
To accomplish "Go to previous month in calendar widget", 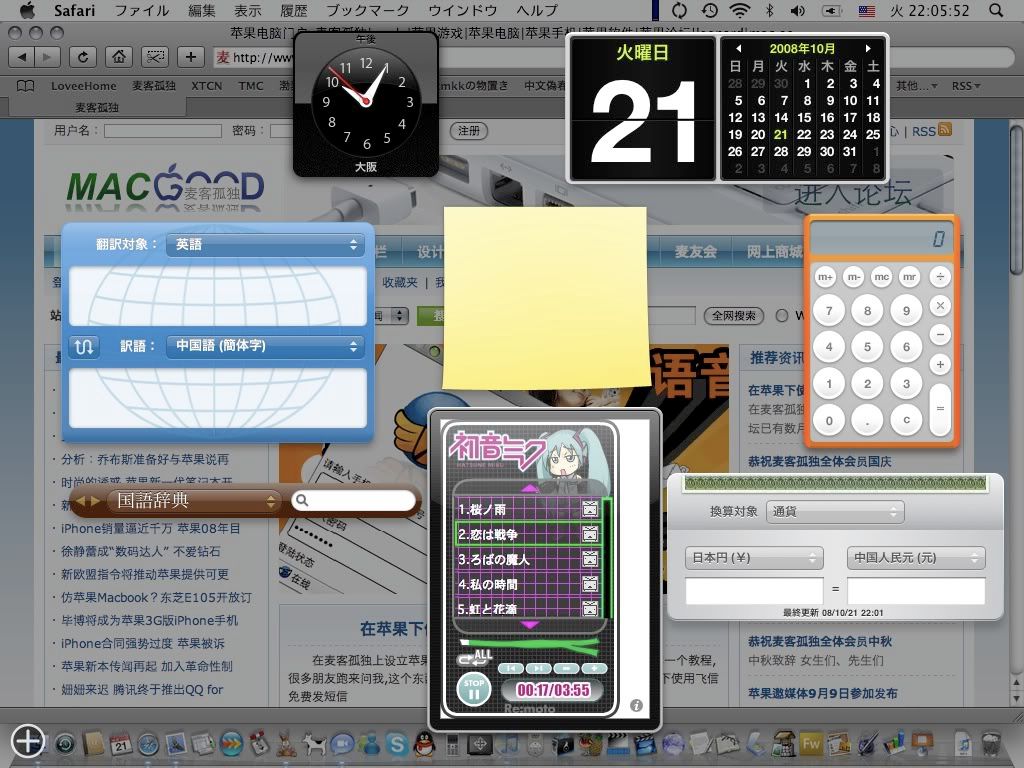I will (x=739, y=48).
